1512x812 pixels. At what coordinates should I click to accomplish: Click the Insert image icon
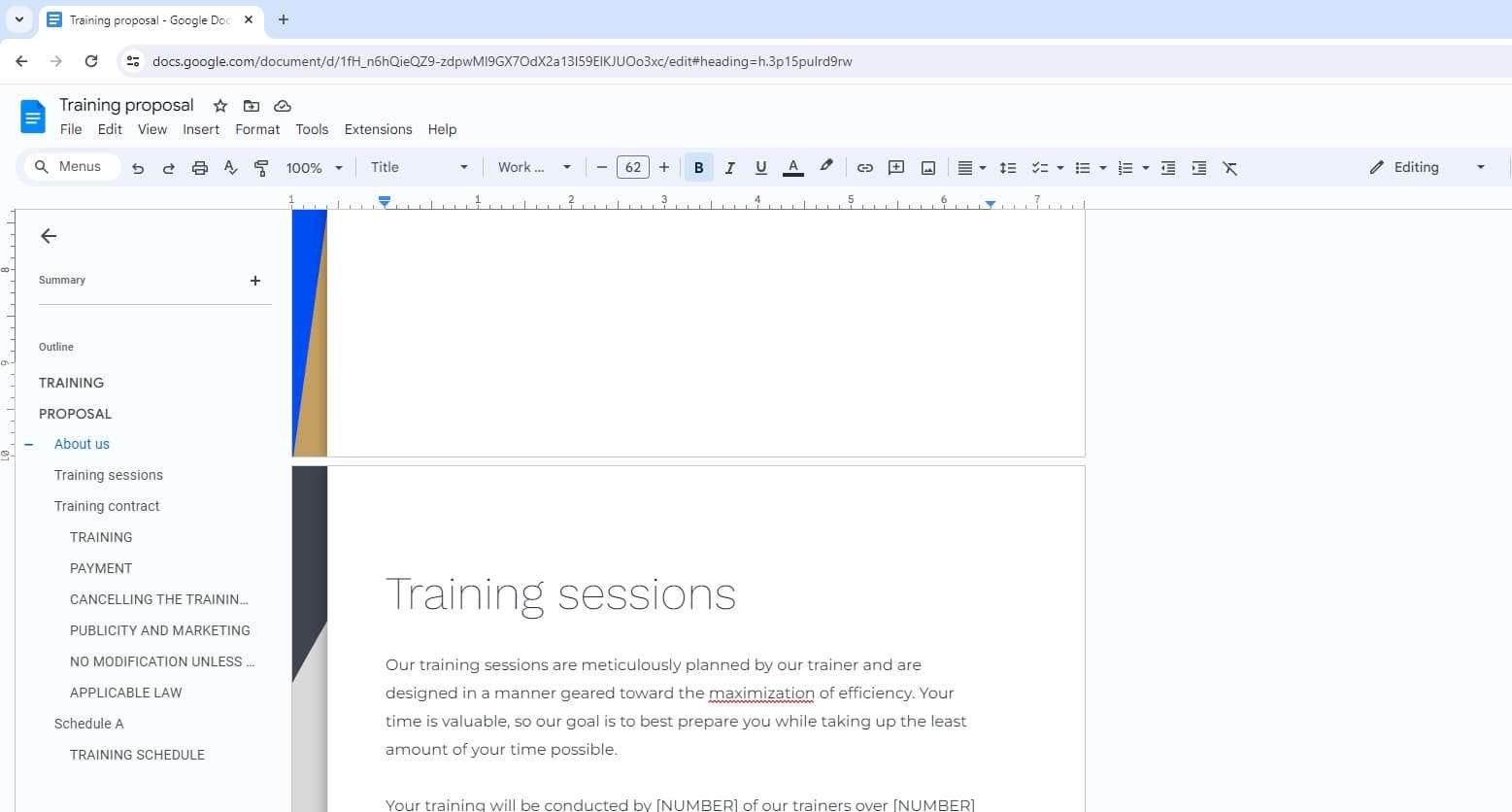(928, 168)
